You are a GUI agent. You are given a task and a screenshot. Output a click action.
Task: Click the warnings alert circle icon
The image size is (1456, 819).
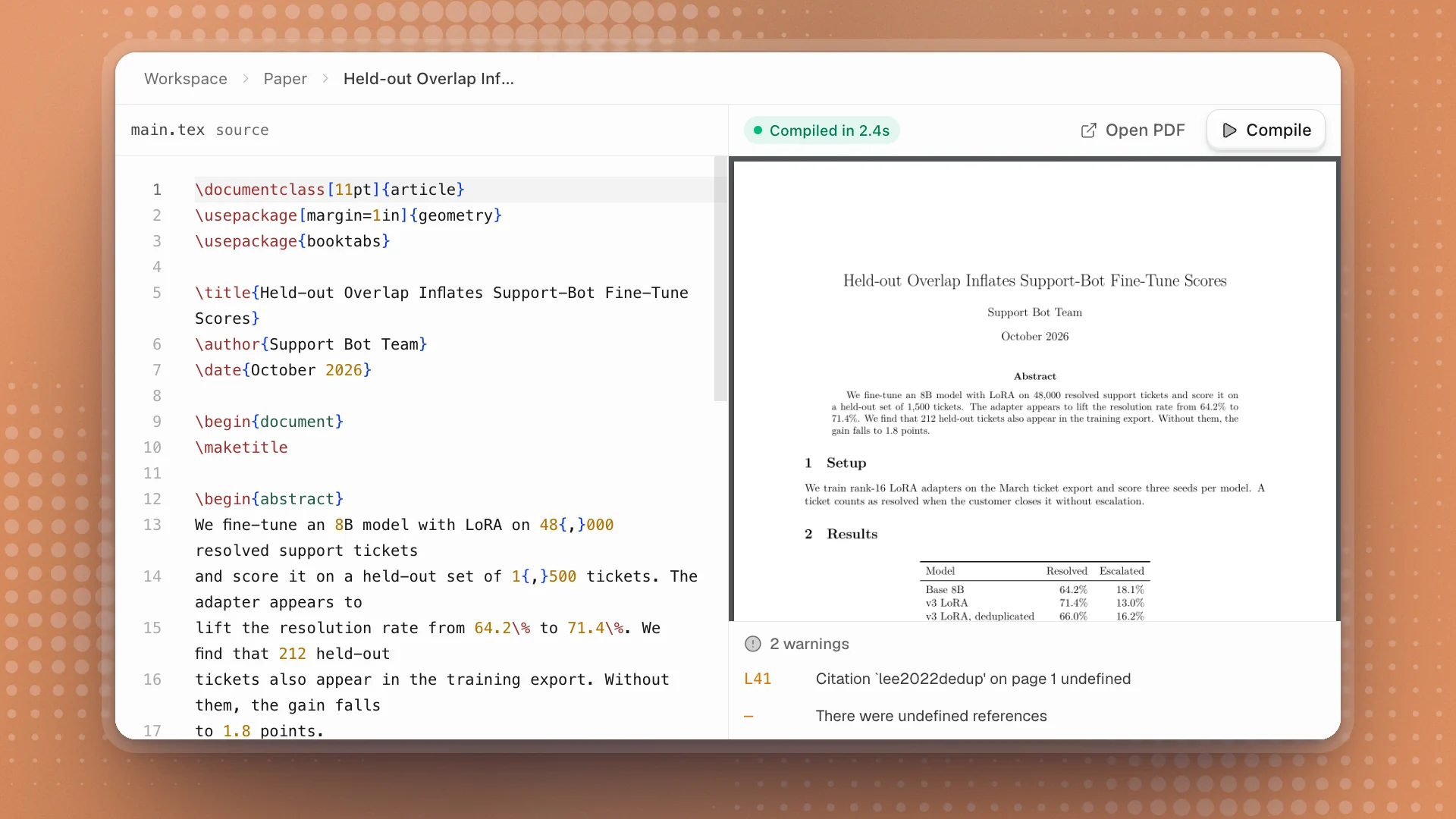(752, 644)
